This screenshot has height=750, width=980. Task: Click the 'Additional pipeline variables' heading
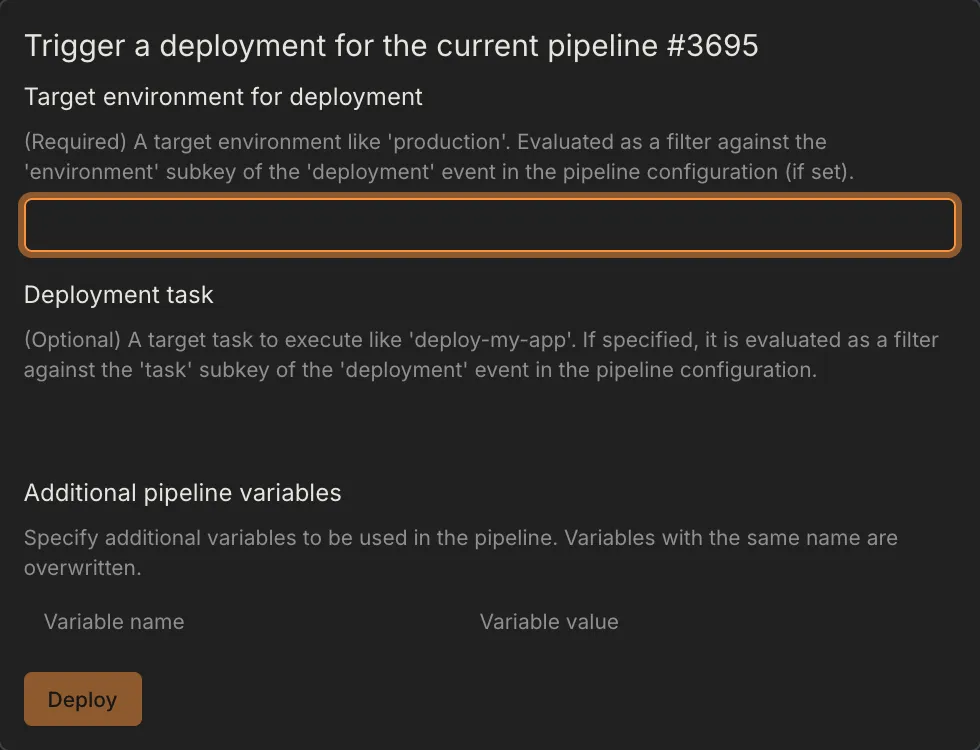pyautogui.click(x=182, y=493)
